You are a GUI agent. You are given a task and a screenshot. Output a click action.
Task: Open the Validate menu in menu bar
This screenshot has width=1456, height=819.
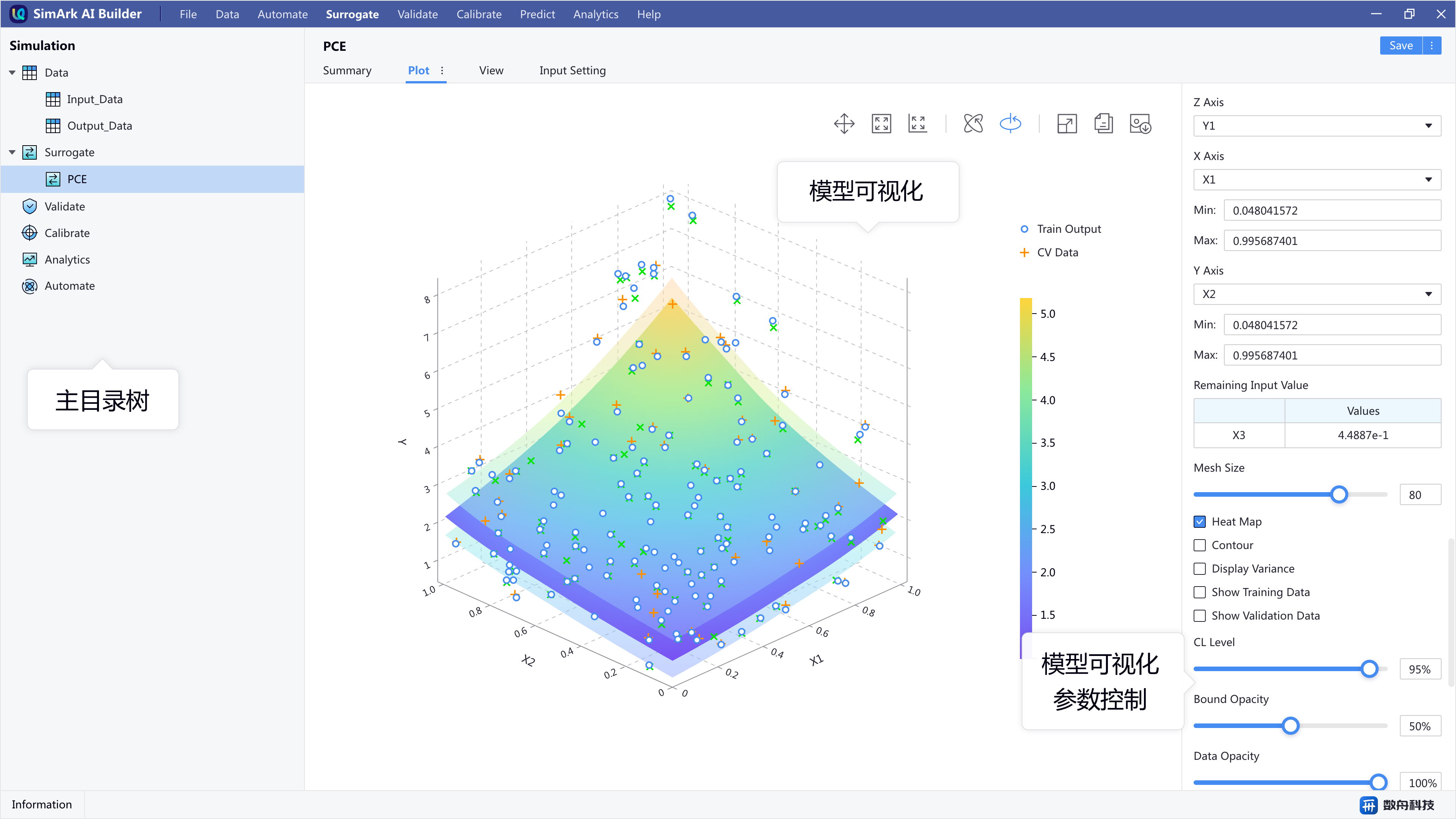[417, 14]
